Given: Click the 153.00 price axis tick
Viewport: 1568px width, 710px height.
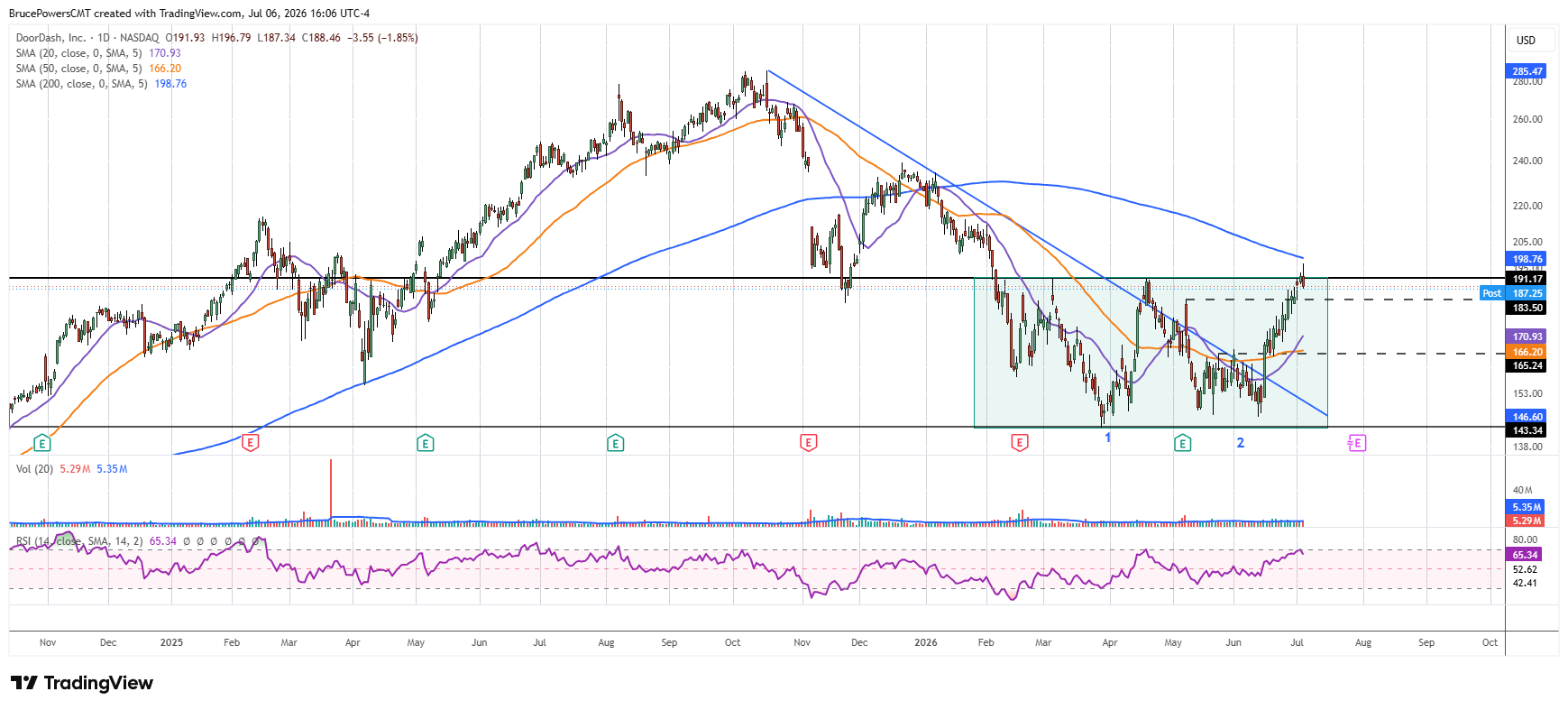Looking at the screenshot, I should 1527,393.
